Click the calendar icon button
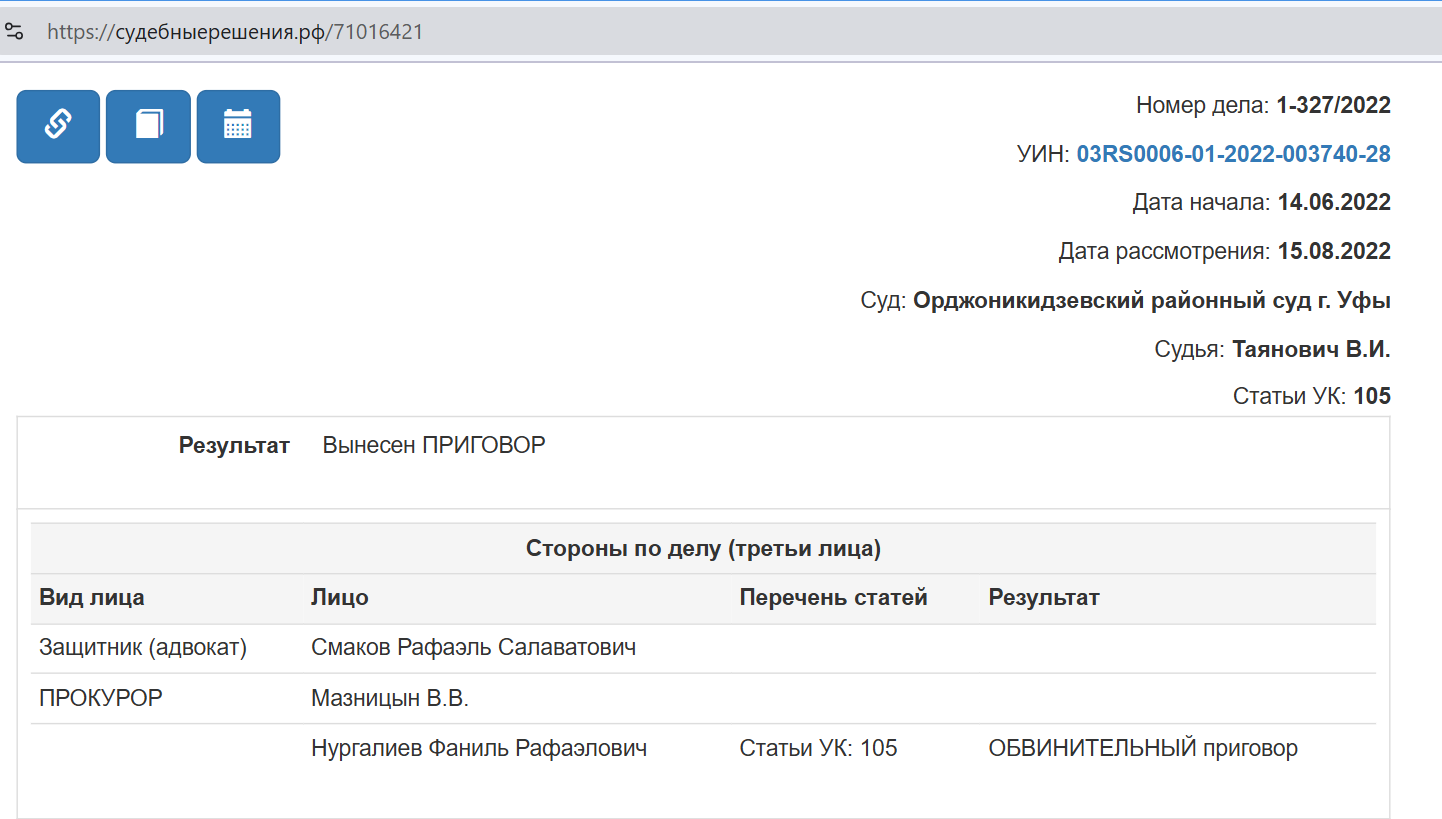This screenshot has height=819, width=1442. [x=238, y=126]
